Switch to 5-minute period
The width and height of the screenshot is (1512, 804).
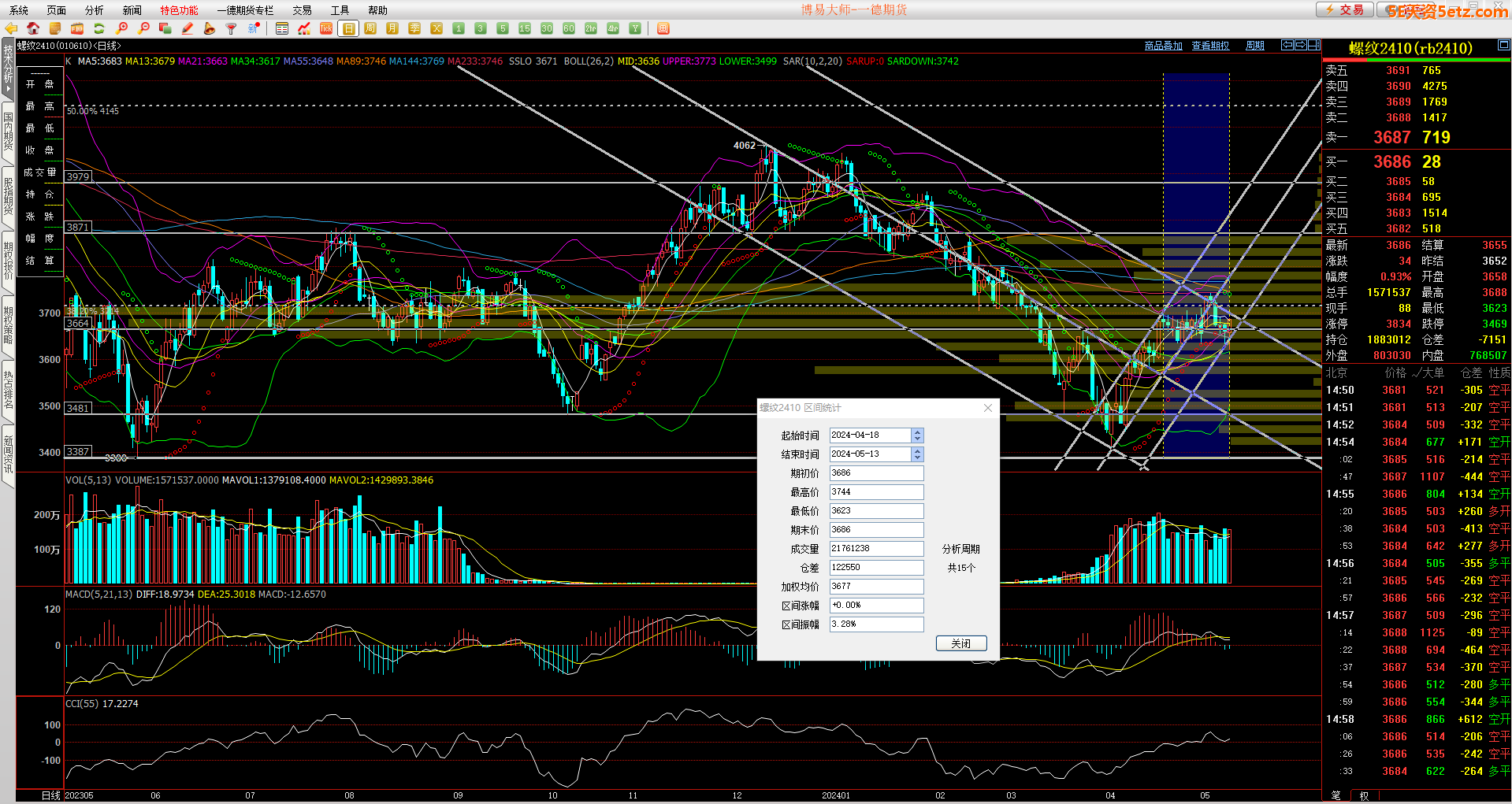tap(503, 28)
